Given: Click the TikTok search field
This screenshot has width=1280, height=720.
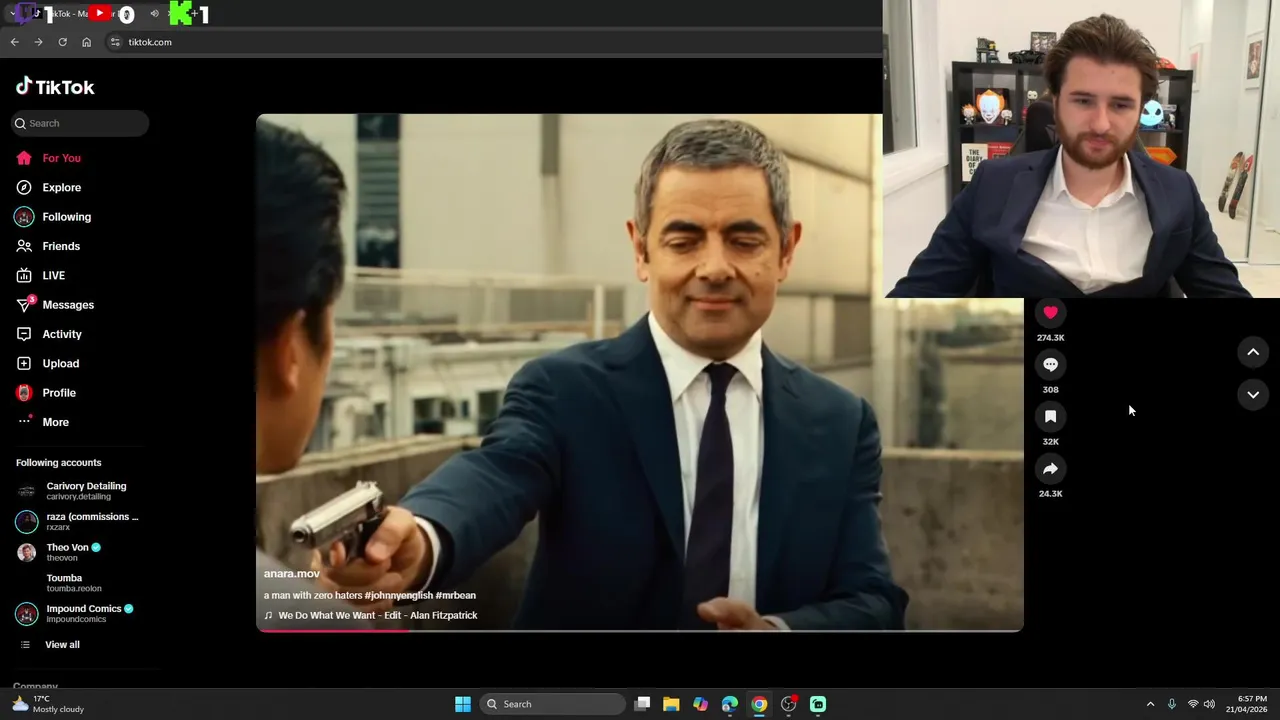Looking at the screenshot, I should [x=80, y=123].
